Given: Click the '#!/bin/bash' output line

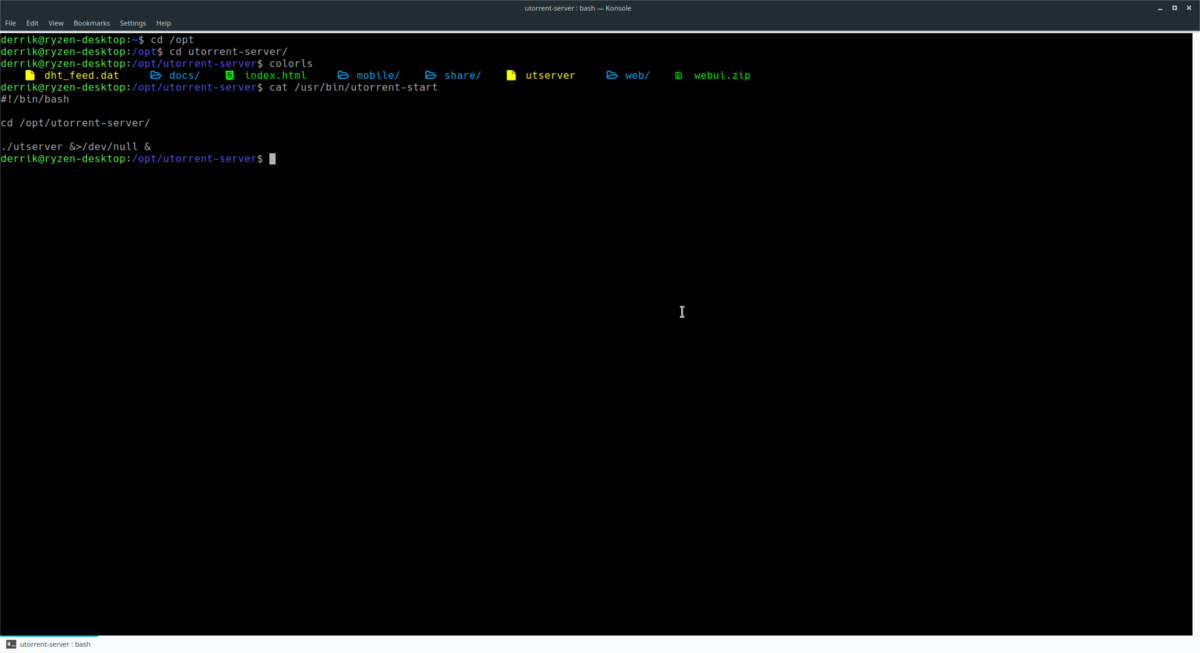Looking at the screenshot, I should pos(35,99).
